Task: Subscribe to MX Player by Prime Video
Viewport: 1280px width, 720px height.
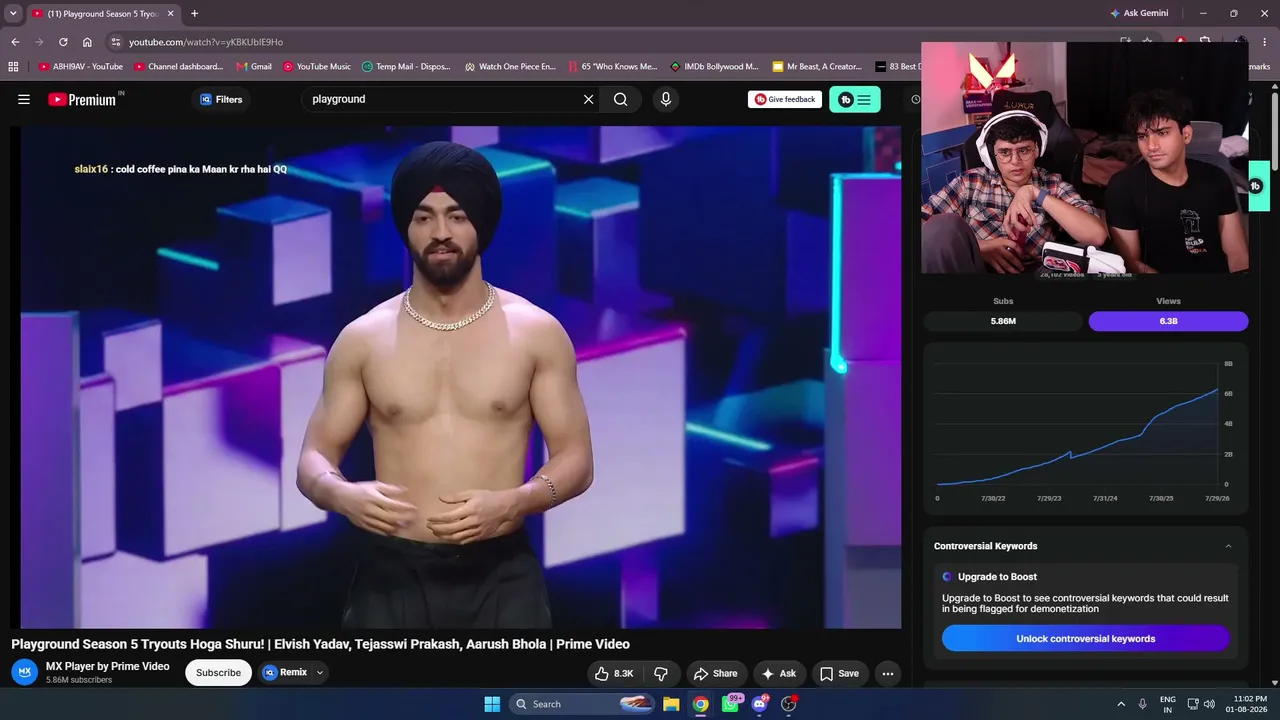Action: point(218,673)
